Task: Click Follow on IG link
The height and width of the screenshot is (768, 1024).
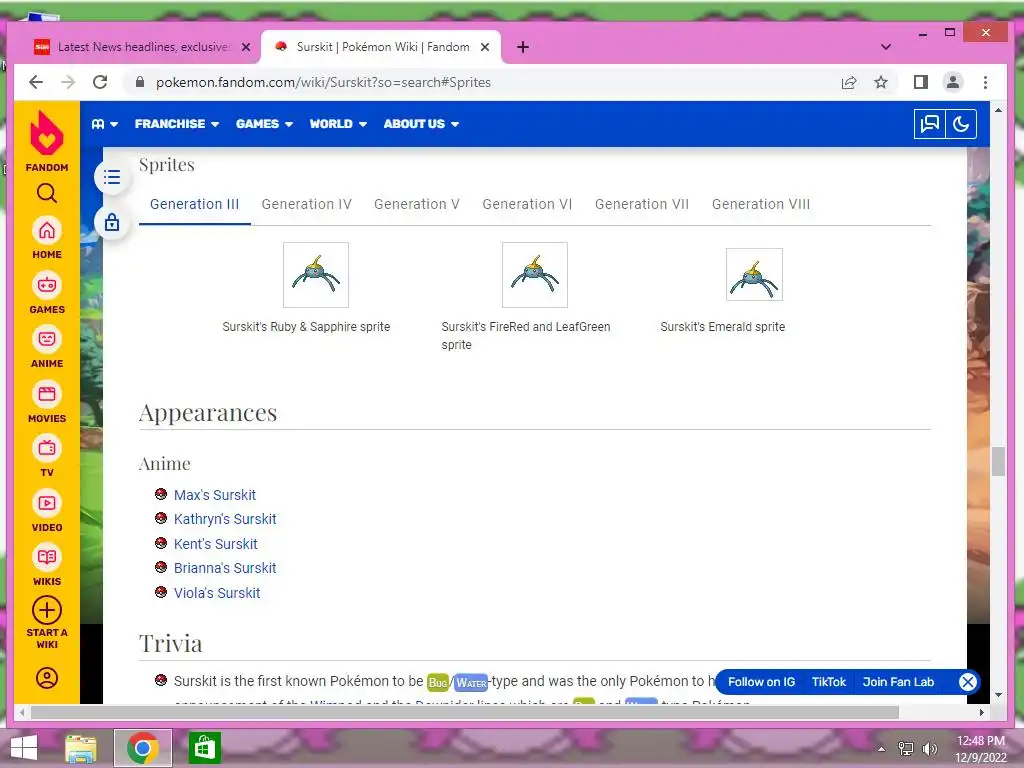Action: pos(761,682)
